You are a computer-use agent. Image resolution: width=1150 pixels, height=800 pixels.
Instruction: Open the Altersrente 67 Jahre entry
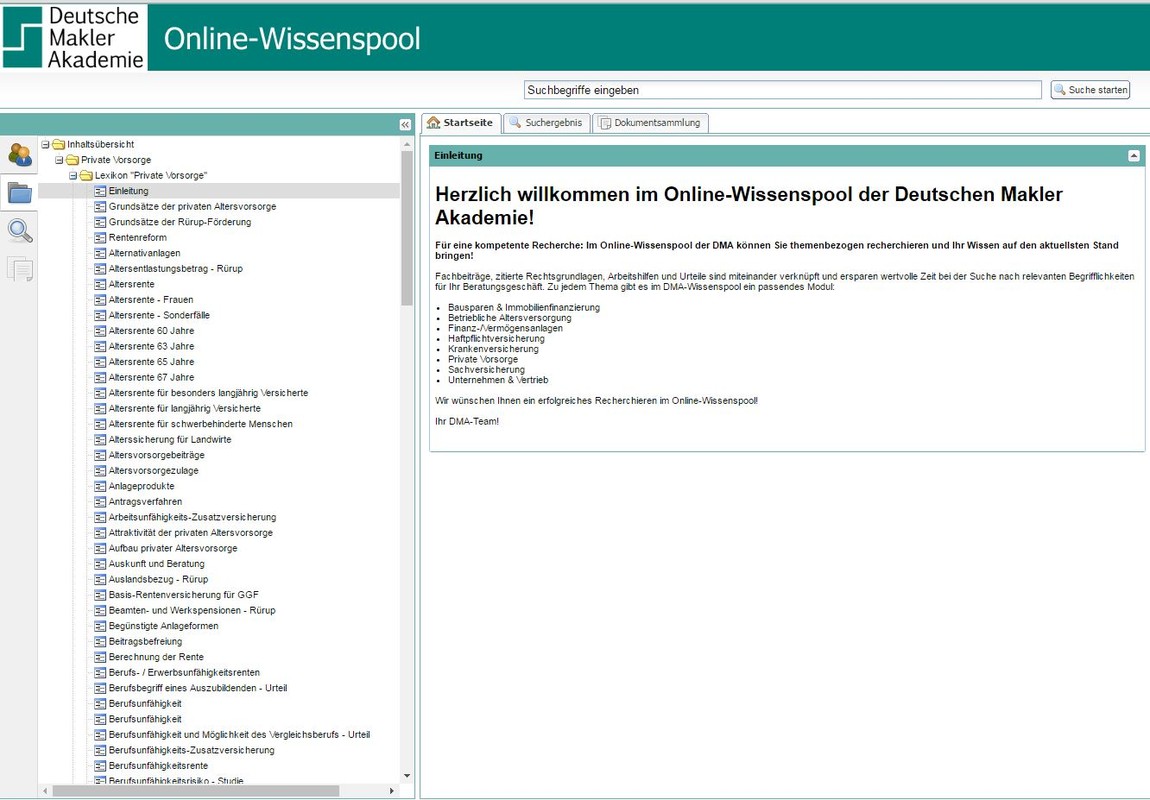pos(151,378)
